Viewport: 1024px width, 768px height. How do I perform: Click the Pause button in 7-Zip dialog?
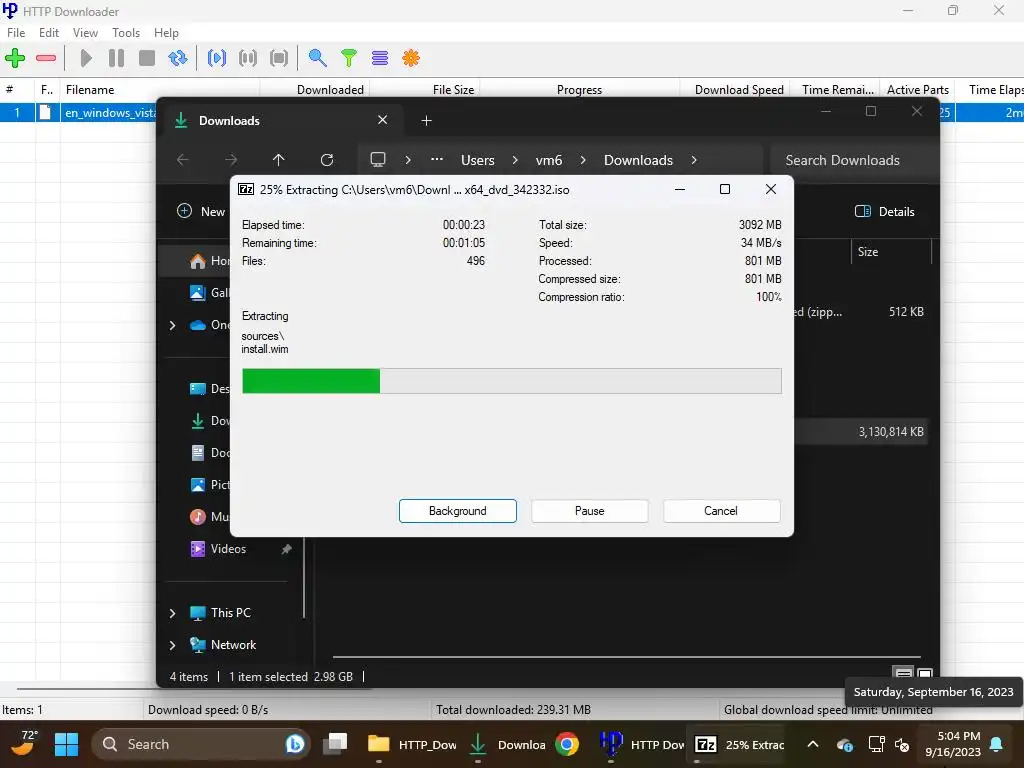[x=589, y=511]
